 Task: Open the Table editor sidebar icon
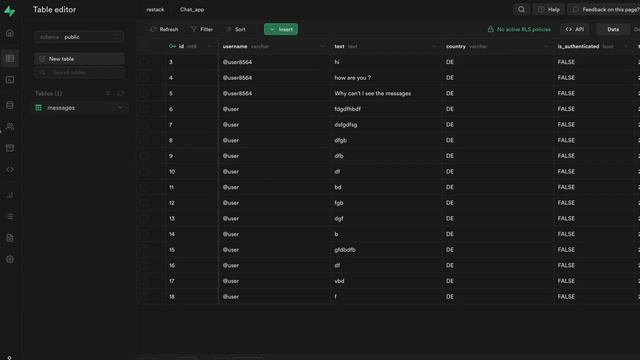[10, 58]
